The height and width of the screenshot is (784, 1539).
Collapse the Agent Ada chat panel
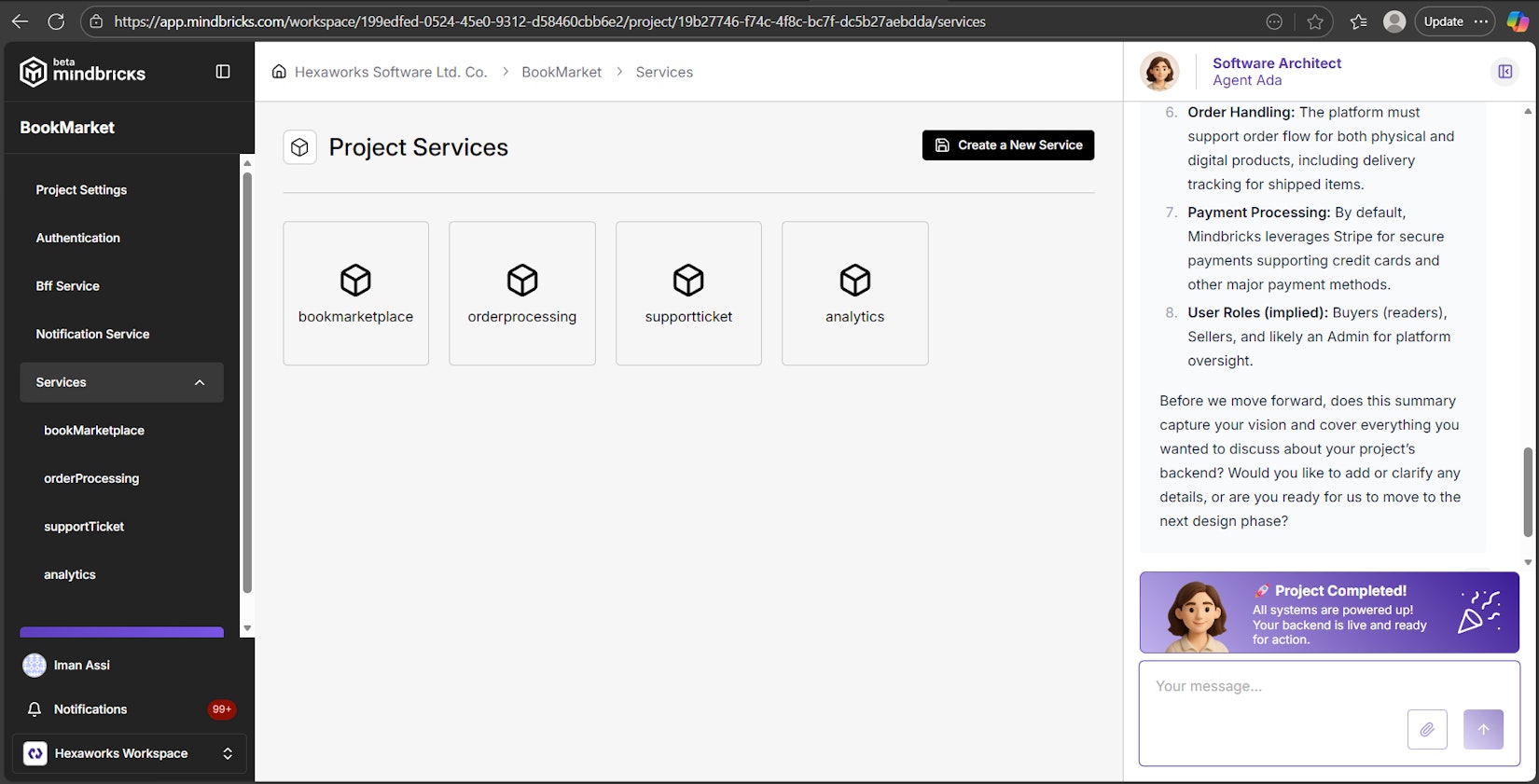[x=1504, y=72]
